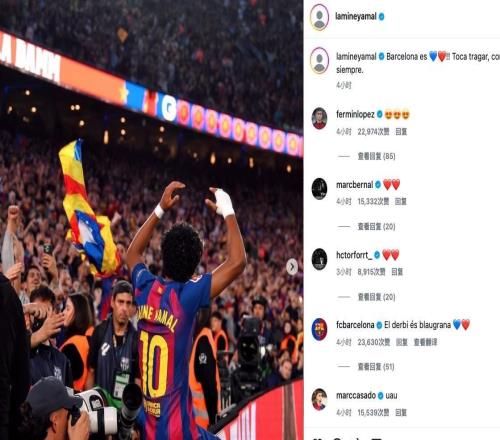Click the next photo carousel arrow
The height and width of the screenshot is (440, 500).
click(x=292, y=267)
